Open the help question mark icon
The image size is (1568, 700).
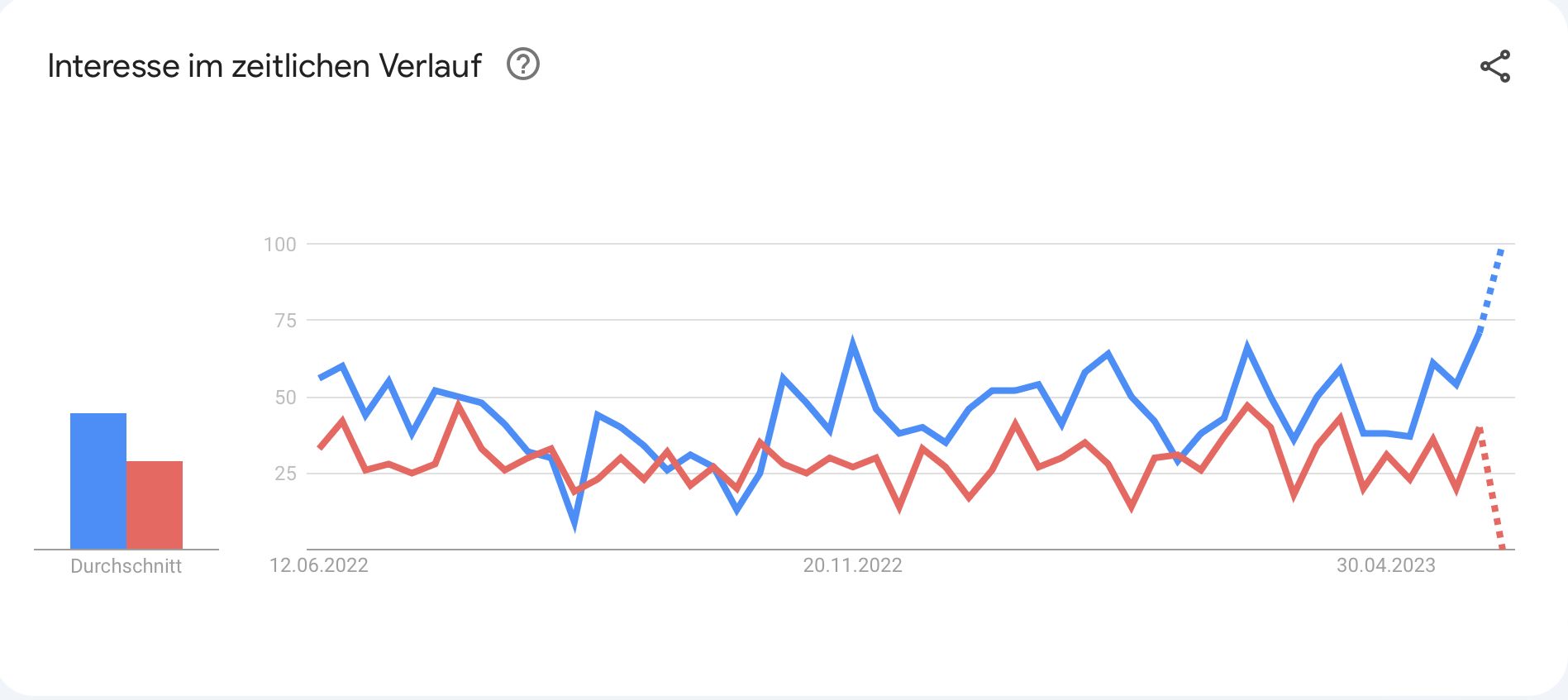(523, 64)
